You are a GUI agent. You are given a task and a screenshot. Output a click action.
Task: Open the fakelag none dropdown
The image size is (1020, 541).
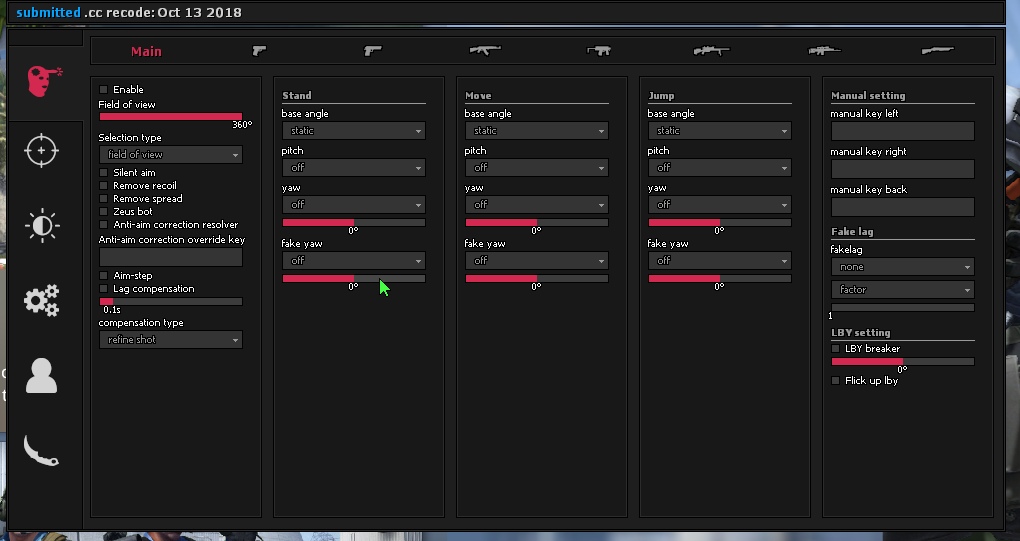tap(902, 267)
